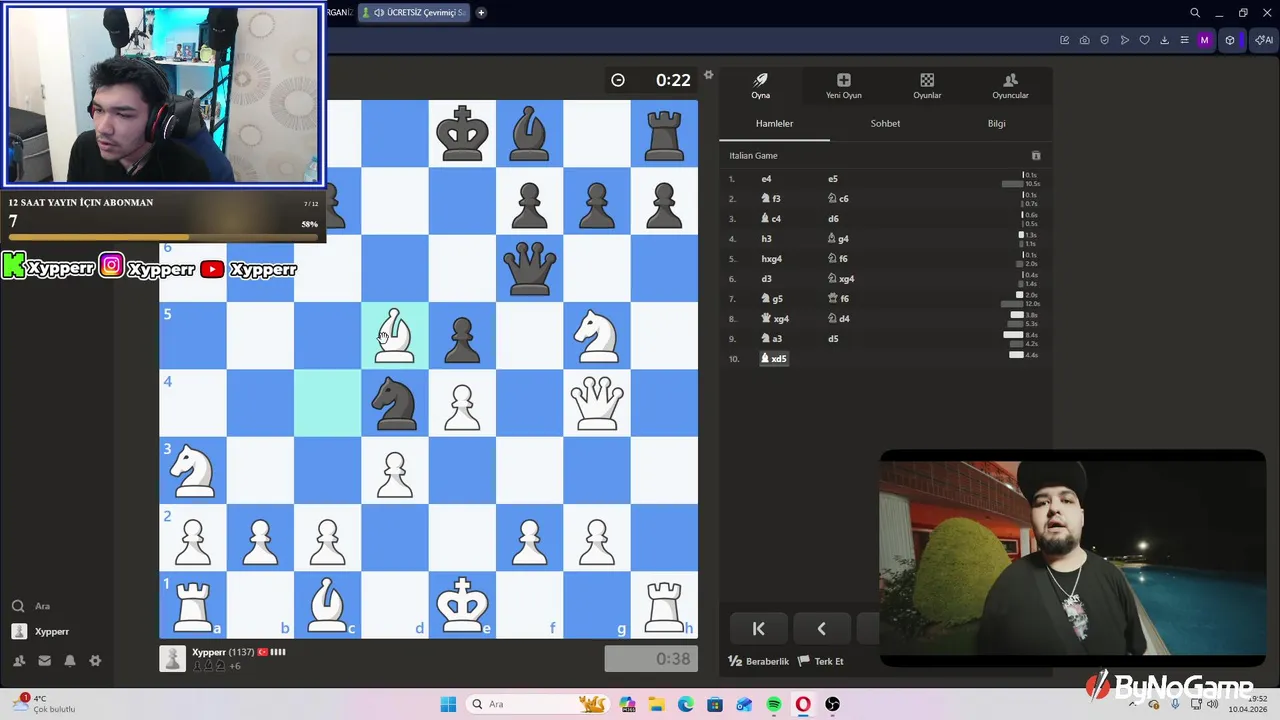The image size is (1280, 720).
Task: Click the opening-book icon beside Italian Game
Action: (1036, 155)
